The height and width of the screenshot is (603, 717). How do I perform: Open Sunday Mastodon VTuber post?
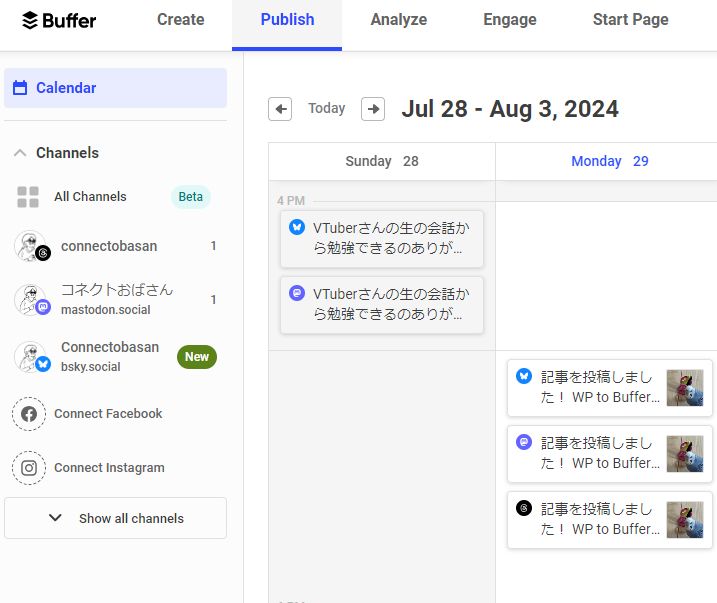pos(382,304)
